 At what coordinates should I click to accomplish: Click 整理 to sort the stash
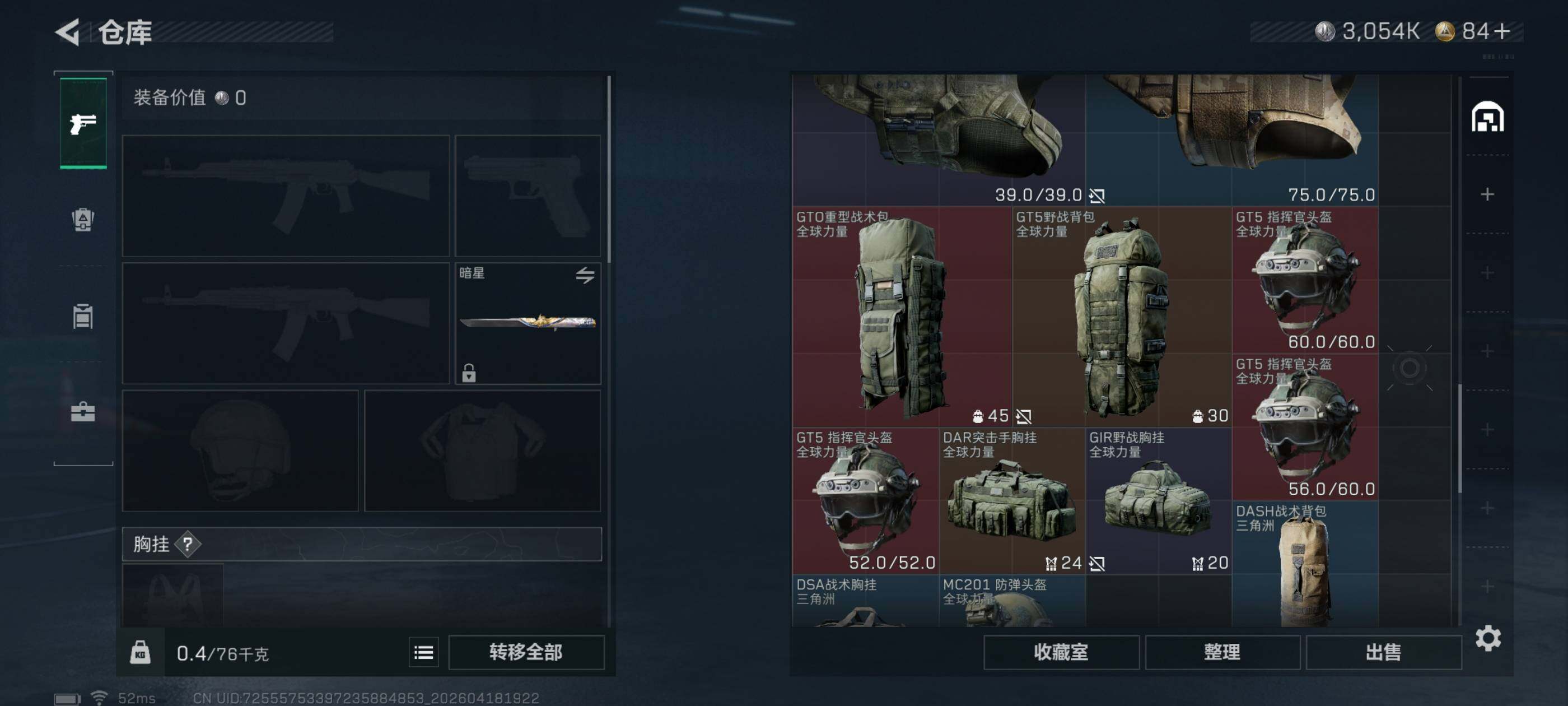click(x=1222, y=652)
